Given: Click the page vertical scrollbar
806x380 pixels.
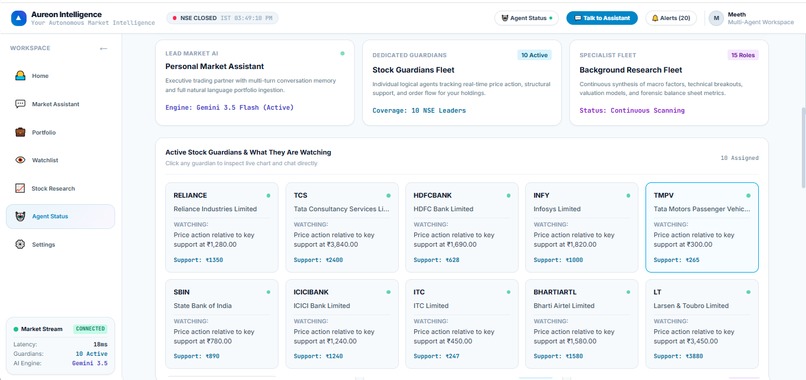Looking at the screenshot, I should [803, 148].
